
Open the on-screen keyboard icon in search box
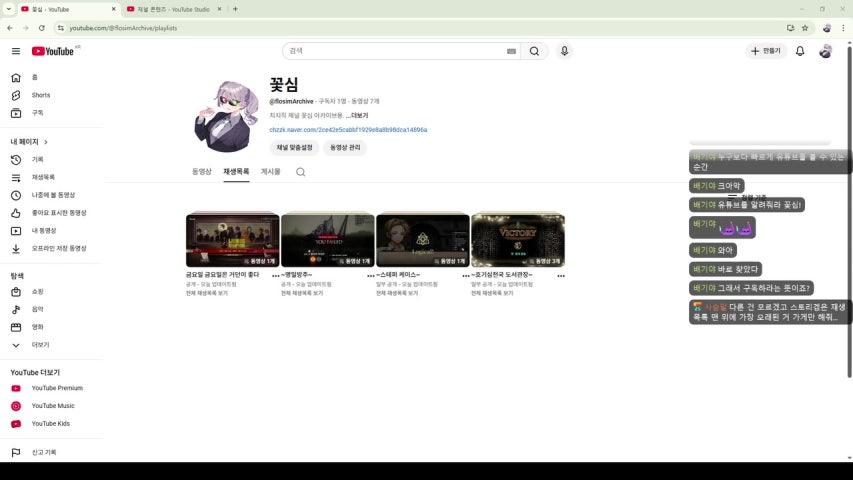point(511,51)
